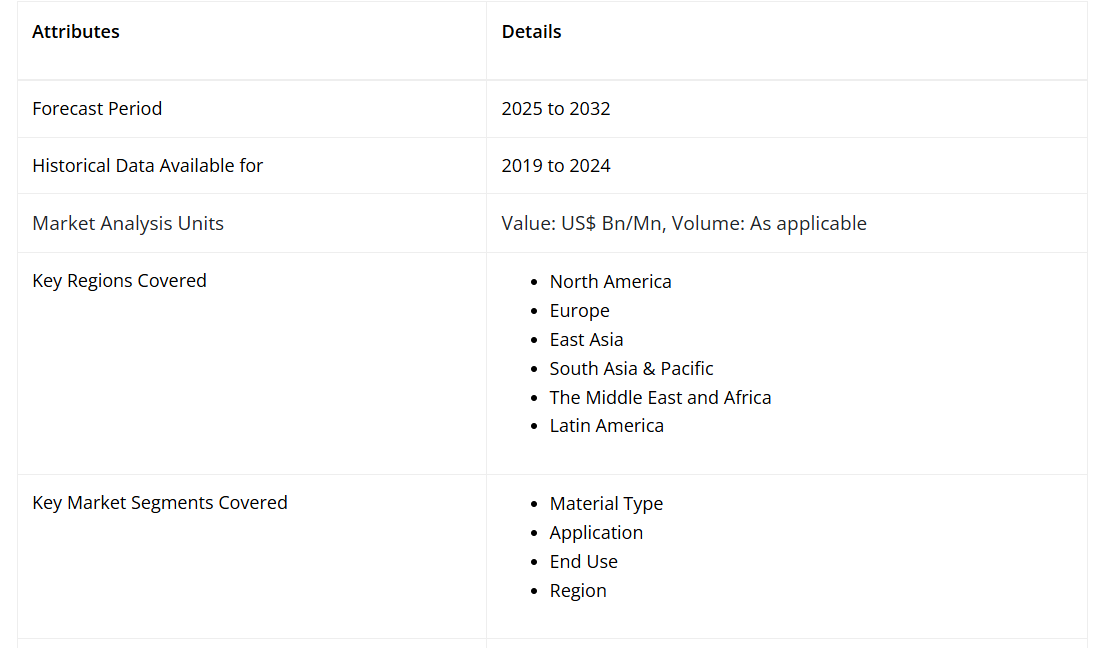Click the Application segment item
This screenshot has width=1101, height=648.
[x=596, y=533]
